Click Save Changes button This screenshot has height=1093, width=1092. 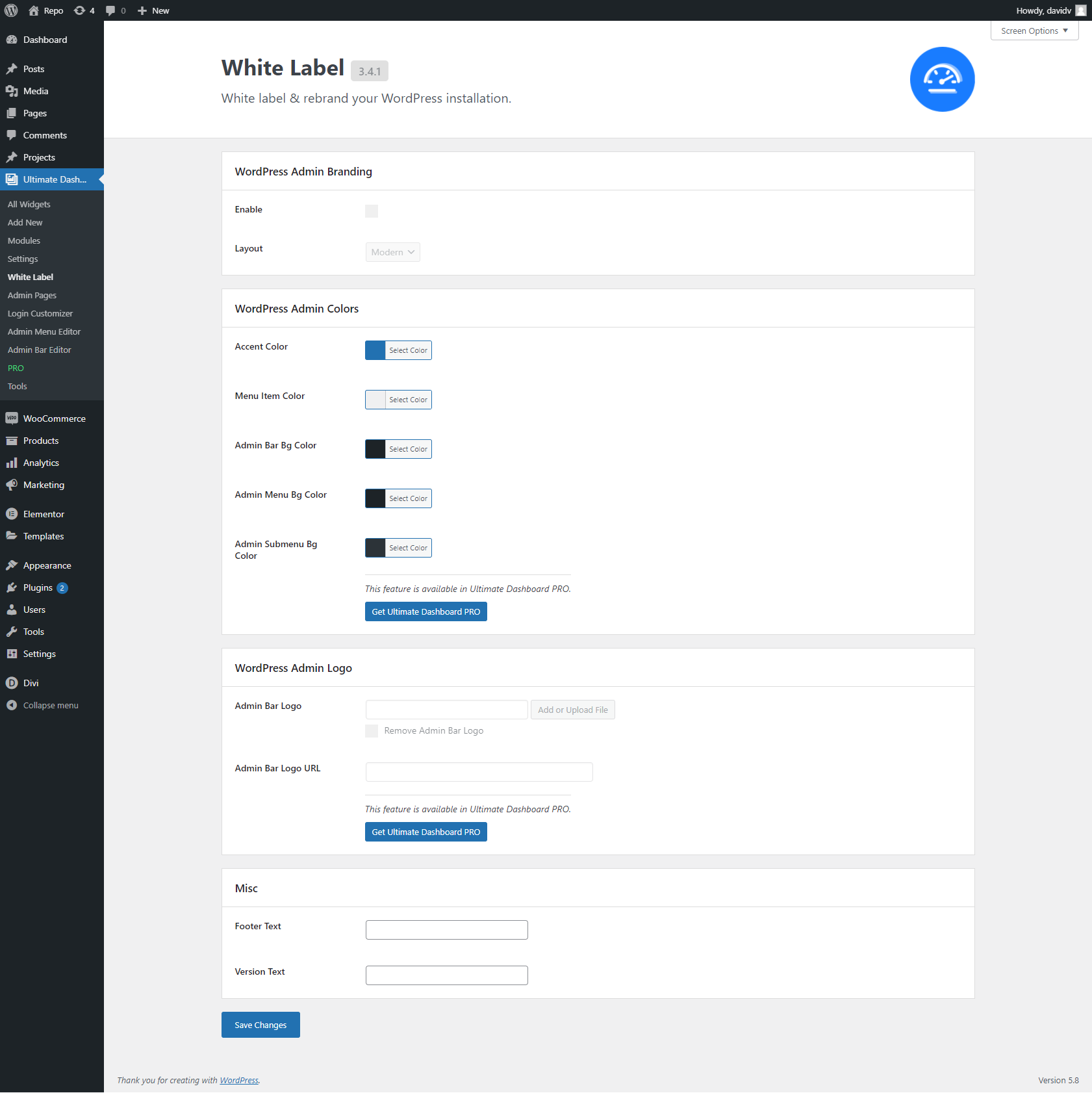tap(260, 1025)
